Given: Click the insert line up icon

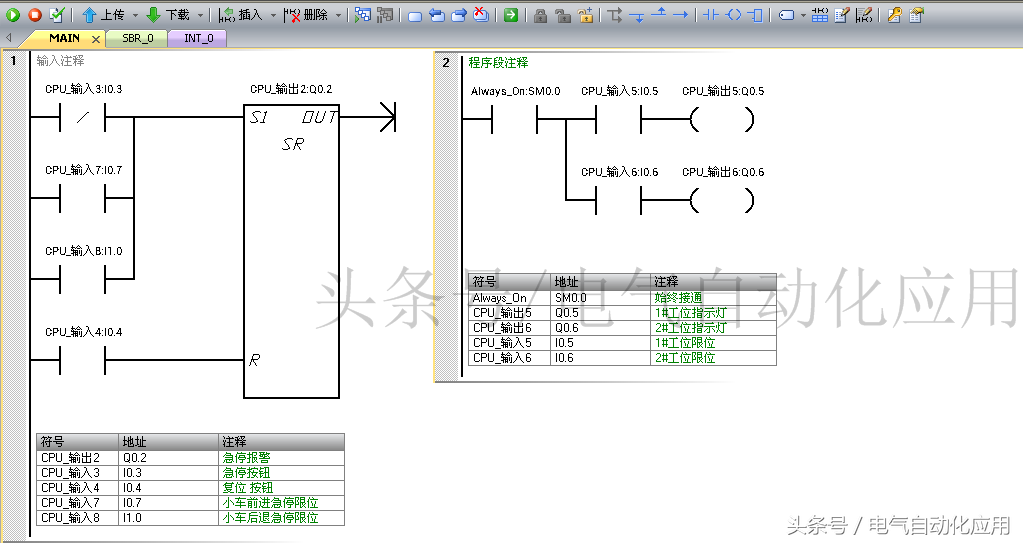Looking at the screenshot, I should tap(659, 13).
